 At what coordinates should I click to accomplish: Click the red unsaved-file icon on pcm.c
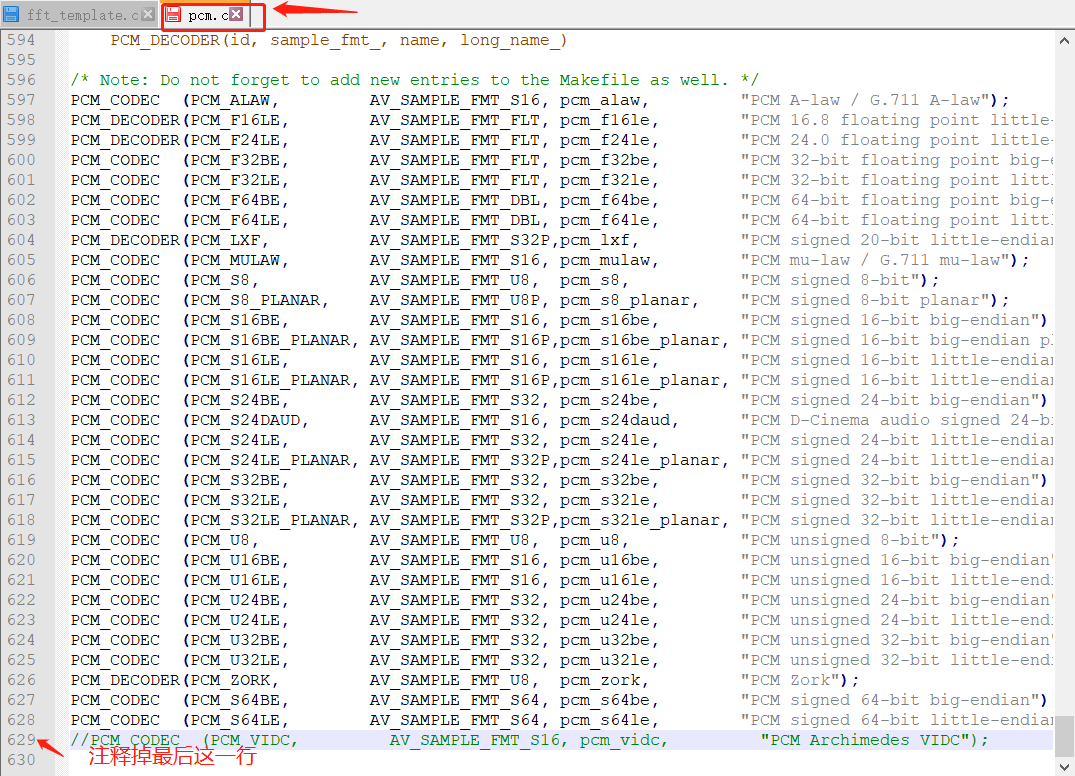[x=174, y=15]
